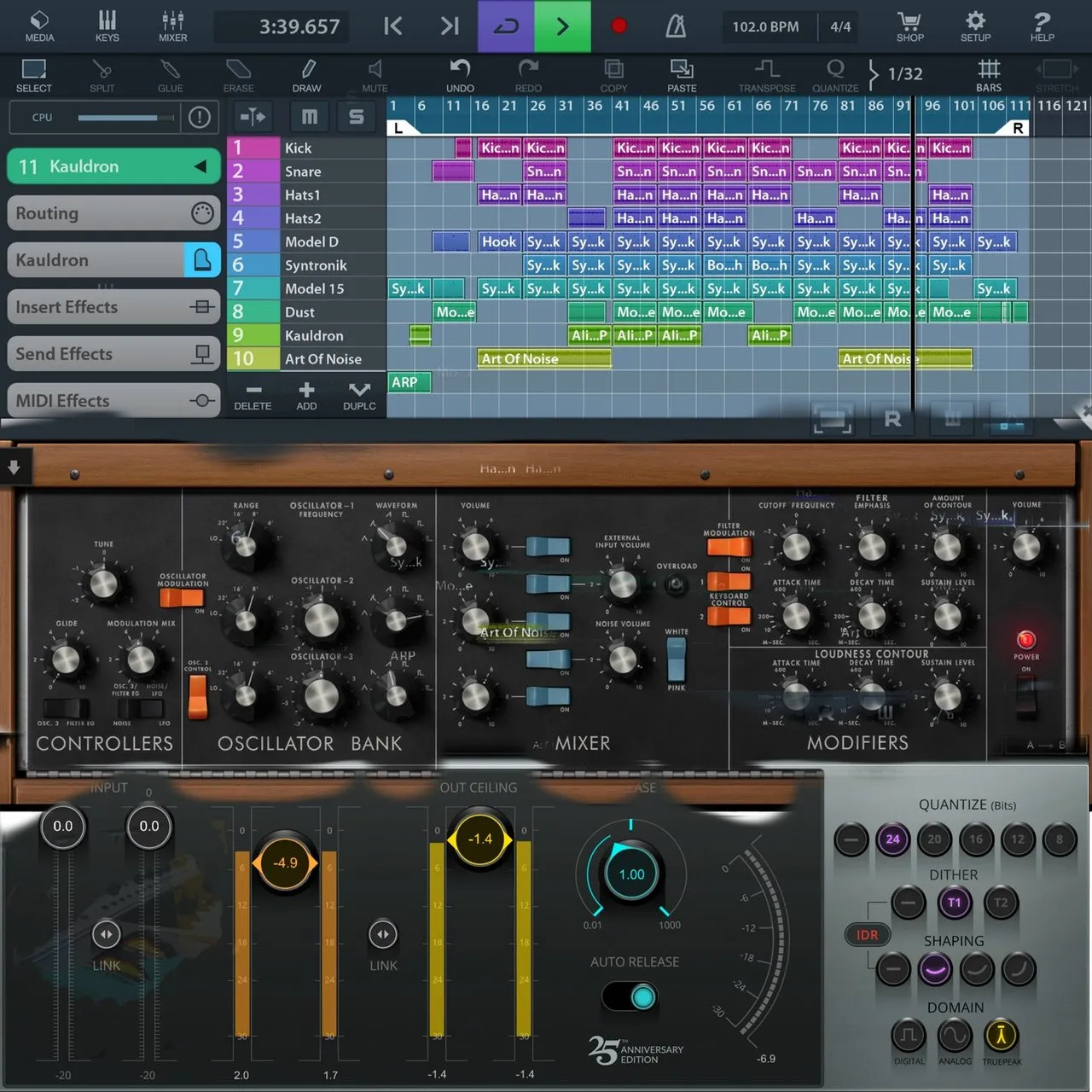This screenshot has height=1092, width=1092.
Task: Click the Out Ceiling -1.4 slider knob
Action: [480, 839]
